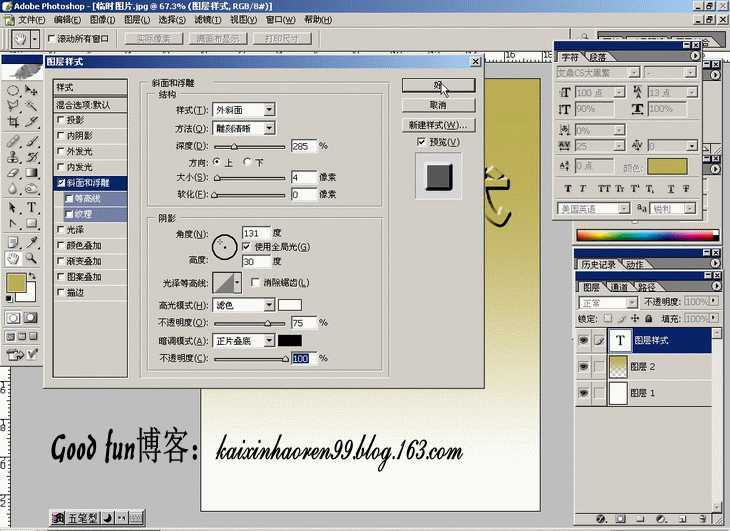Image resolution: width=730 pixels, height=531 pixels.
Task: Select the Gradient tool
Action: point(31,173)
